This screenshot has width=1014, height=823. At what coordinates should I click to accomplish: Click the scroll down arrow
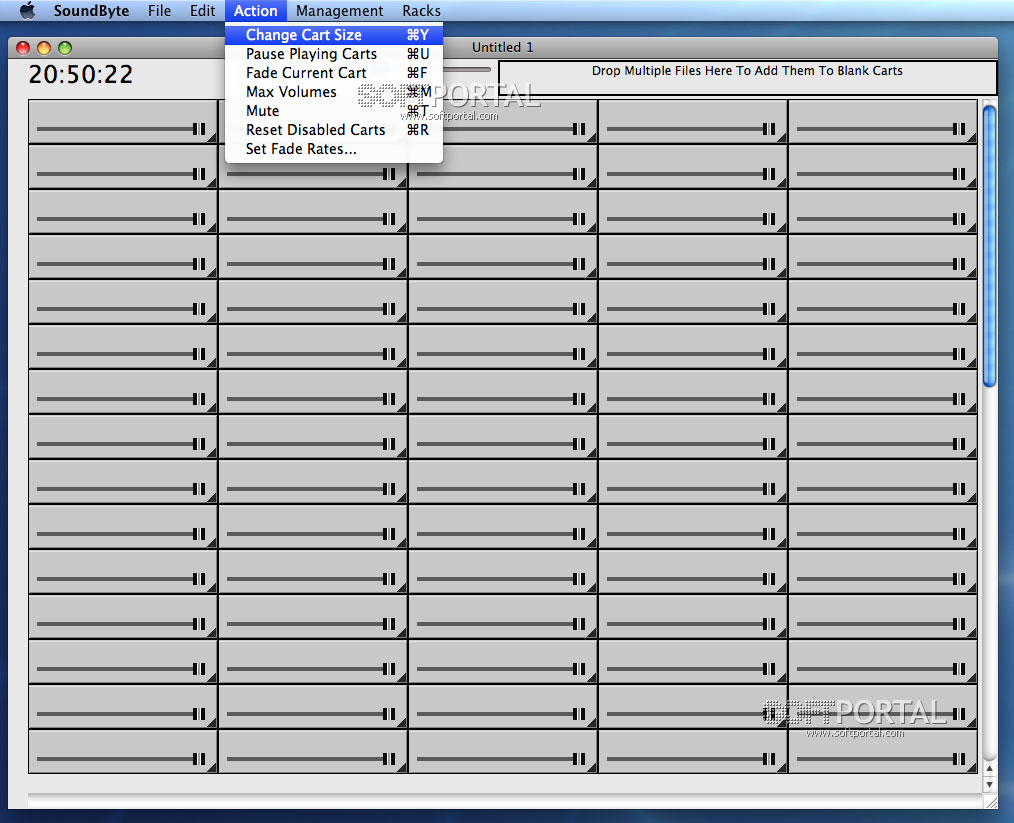pos(989,784)
